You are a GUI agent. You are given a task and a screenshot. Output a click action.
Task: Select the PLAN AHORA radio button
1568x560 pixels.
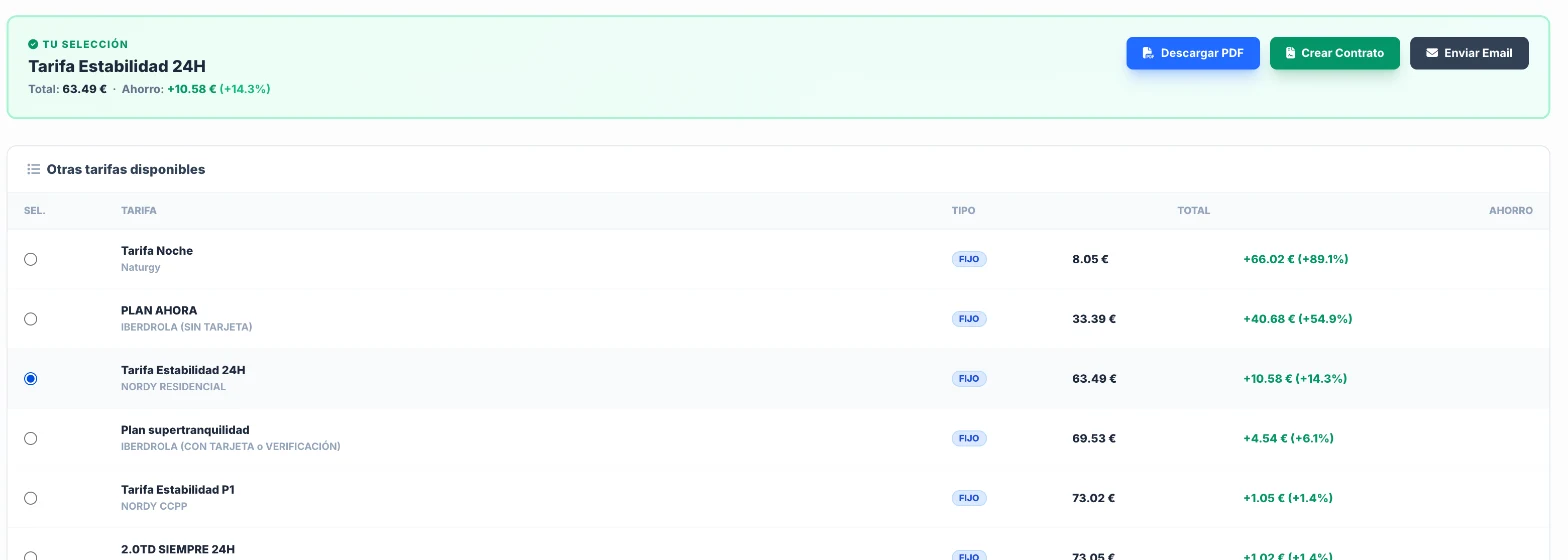click(30, 319)
